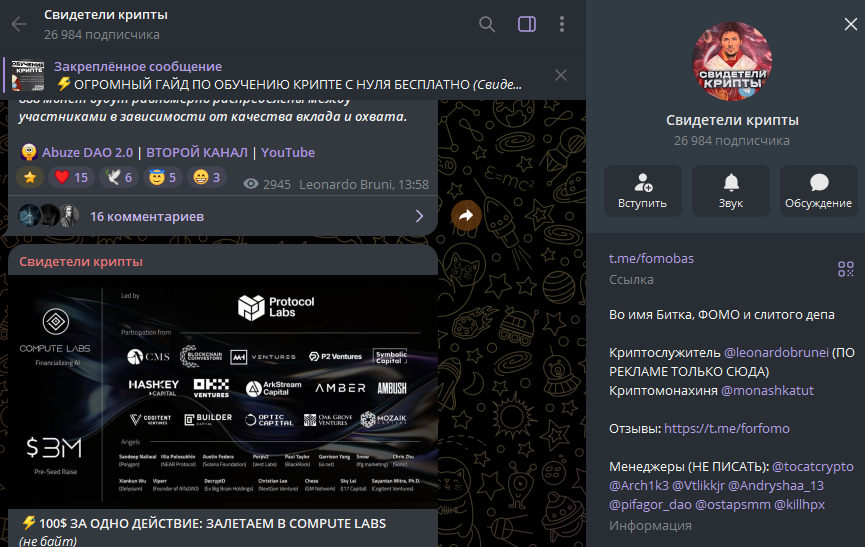The width and height of the screenshot is (865, 547).
Task: Open the Abuze DAO 2.0 link
Action: click(x=87, y=152)
